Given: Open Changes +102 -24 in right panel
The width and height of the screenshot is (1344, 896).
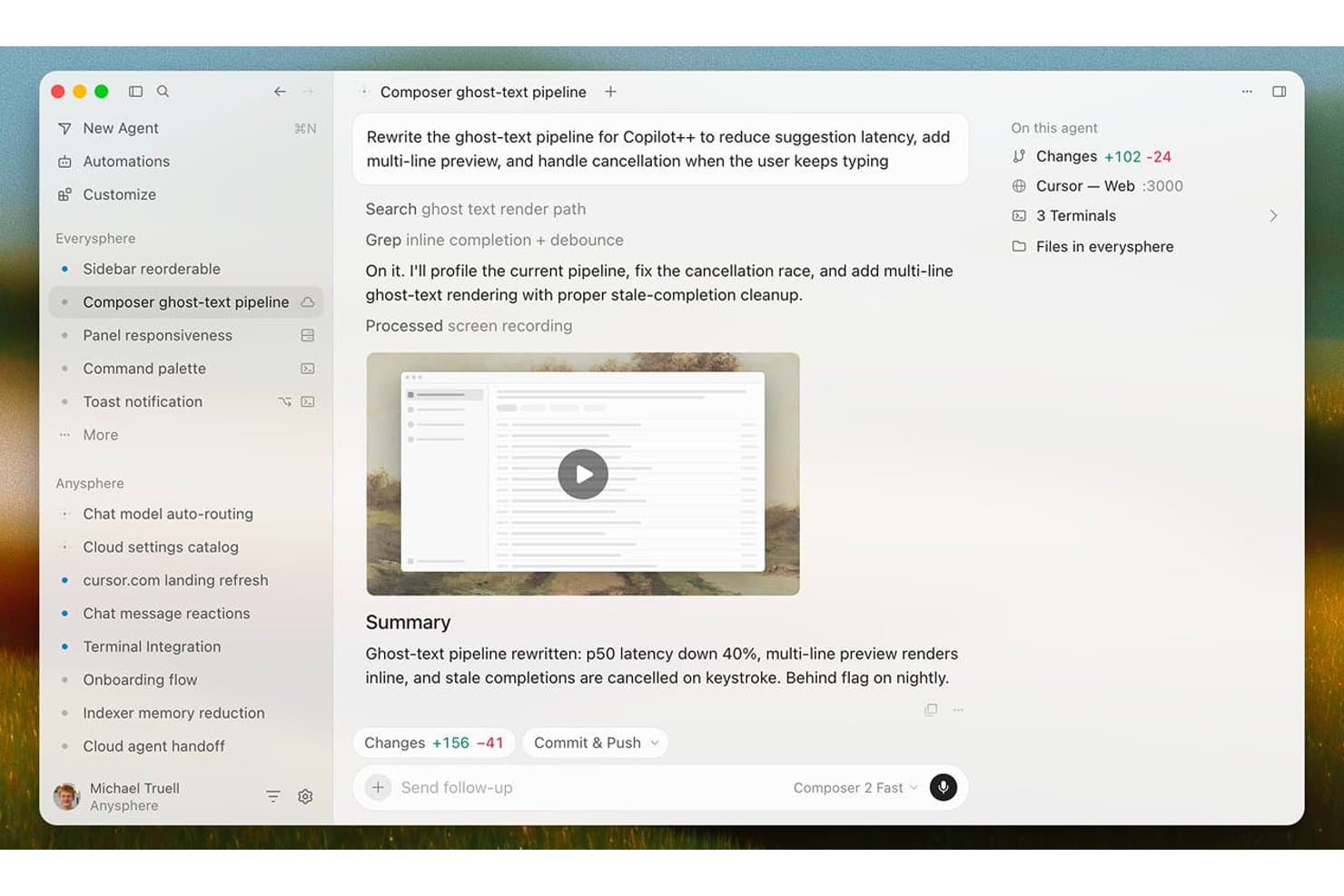Looking at the screenshot, I should (x=1092, y=157).
